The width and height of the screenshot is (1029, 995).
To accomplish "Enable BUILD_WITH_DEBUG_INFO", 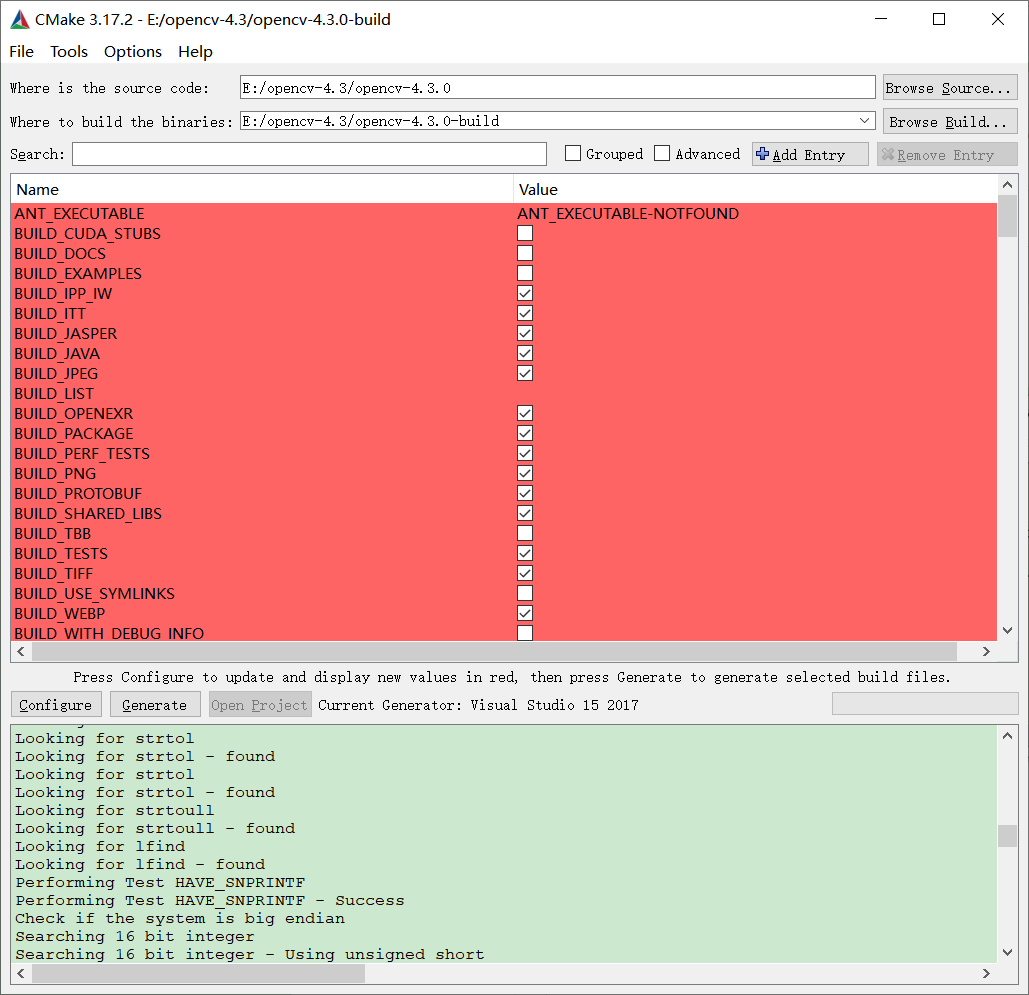I will pos(525,633).
